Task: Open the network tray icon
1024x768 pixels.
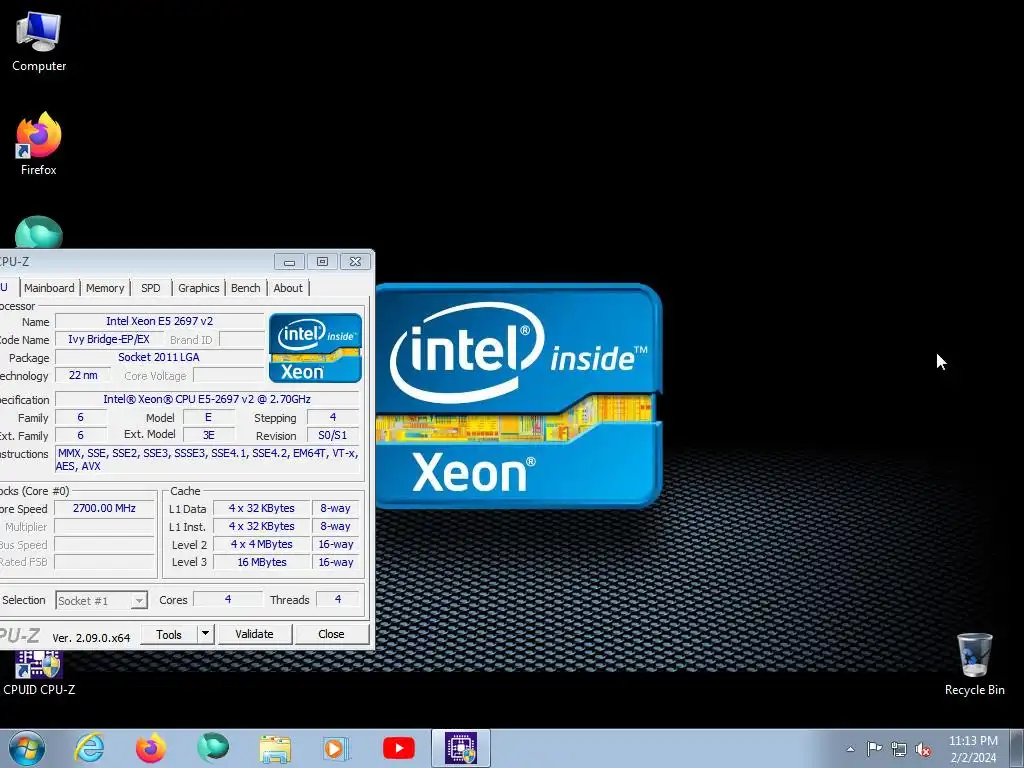Action: pyautogui.click(x=899, y=749)
